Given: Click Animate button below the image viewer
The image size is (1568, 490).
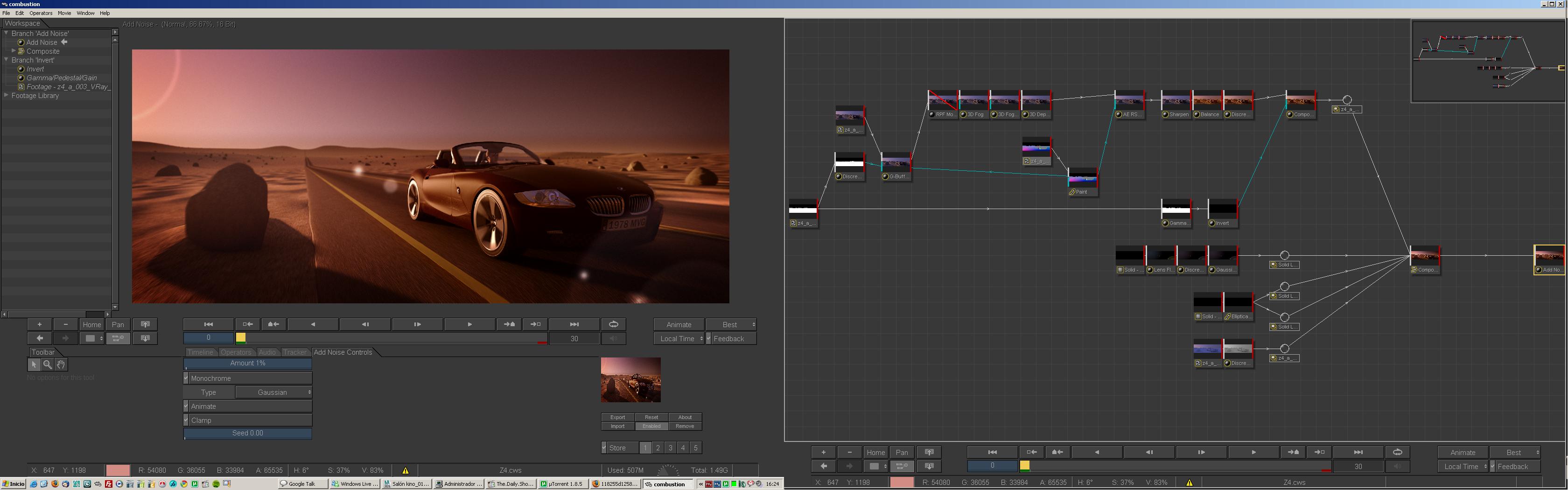Looking at the screenshot, I should 679,324.
